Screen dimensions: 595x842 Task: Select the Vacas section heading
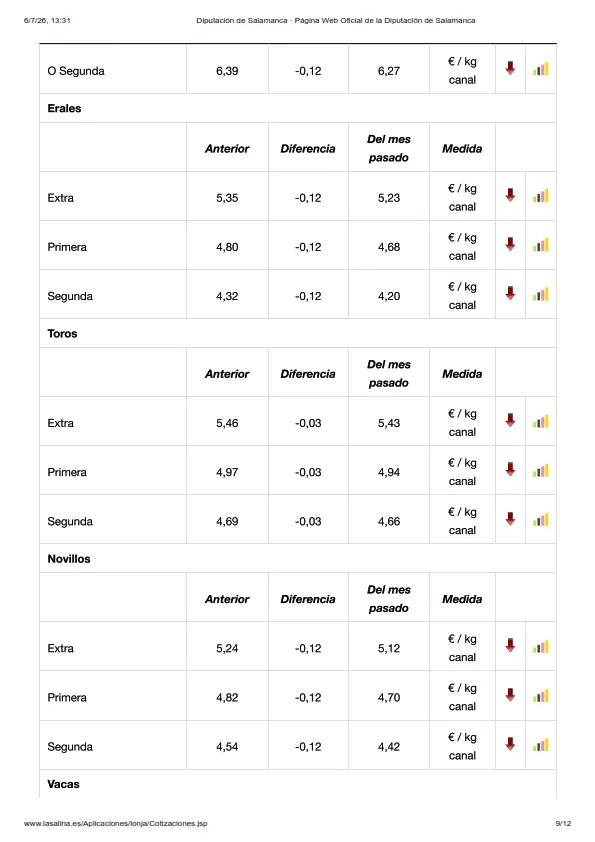pos(63,784)
